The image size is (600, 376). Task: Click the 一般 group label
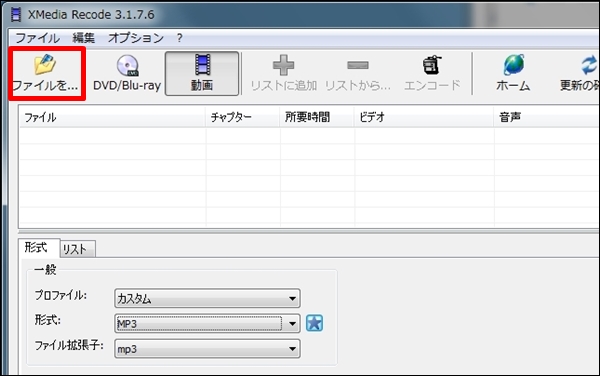(x=45, y=270)
